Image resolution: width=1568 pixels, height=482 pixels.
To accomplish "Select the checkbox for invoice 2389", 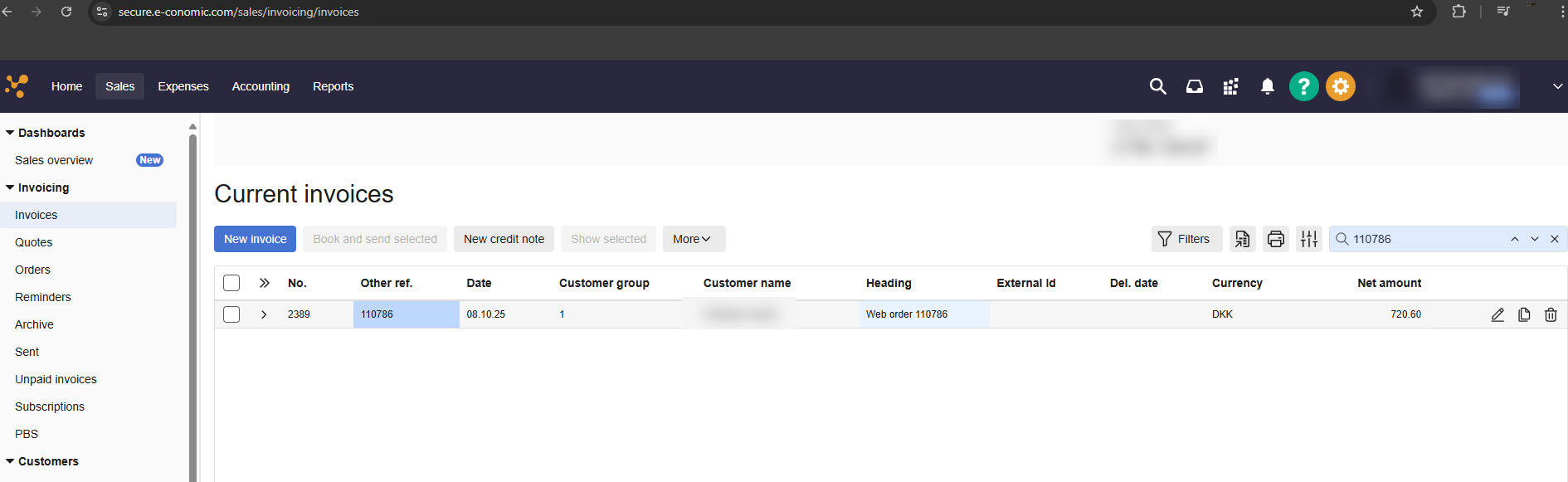I will [x=231, y=314].
